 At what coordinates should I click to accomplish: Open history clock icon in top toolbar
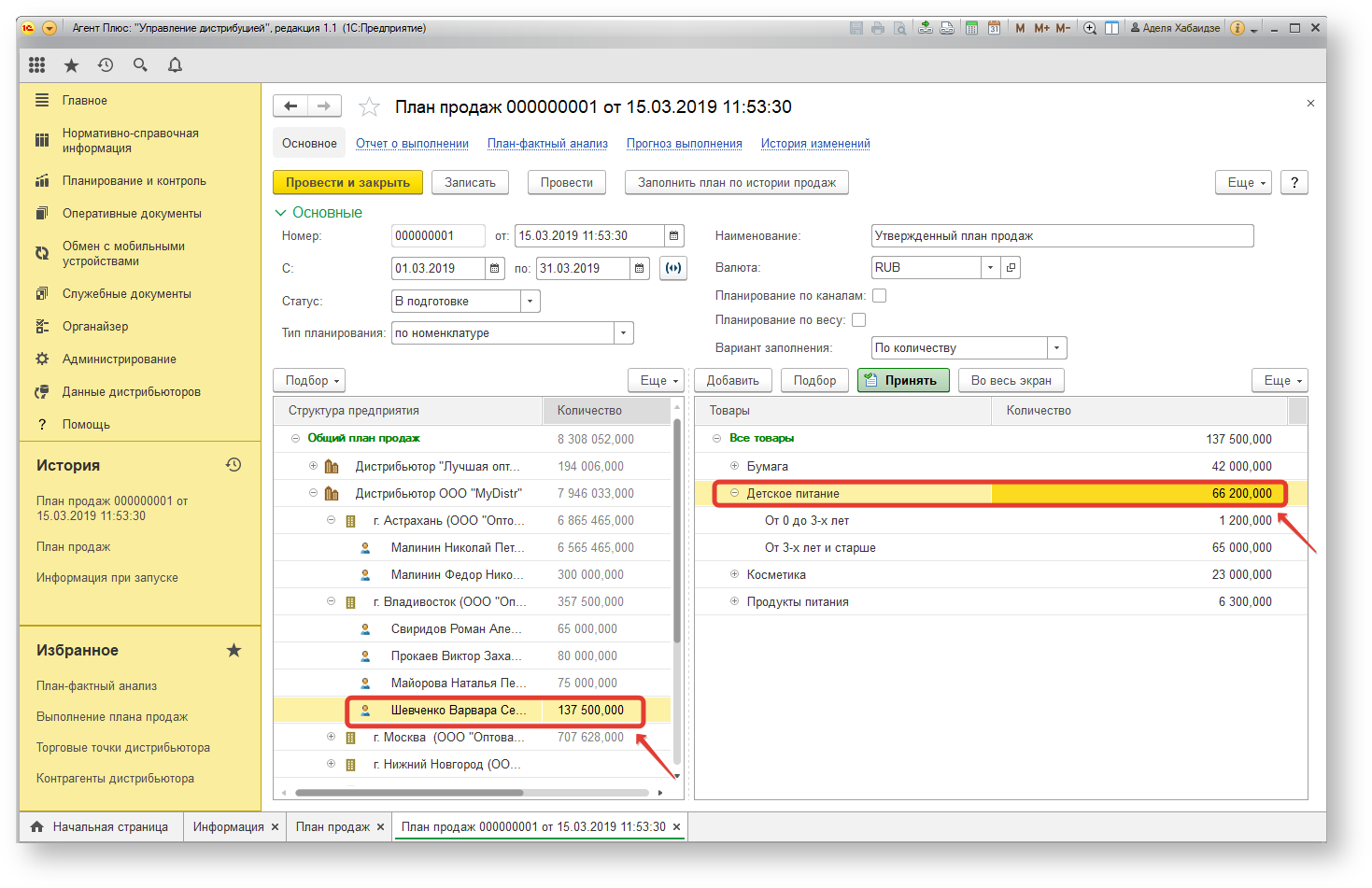point(106,64)
